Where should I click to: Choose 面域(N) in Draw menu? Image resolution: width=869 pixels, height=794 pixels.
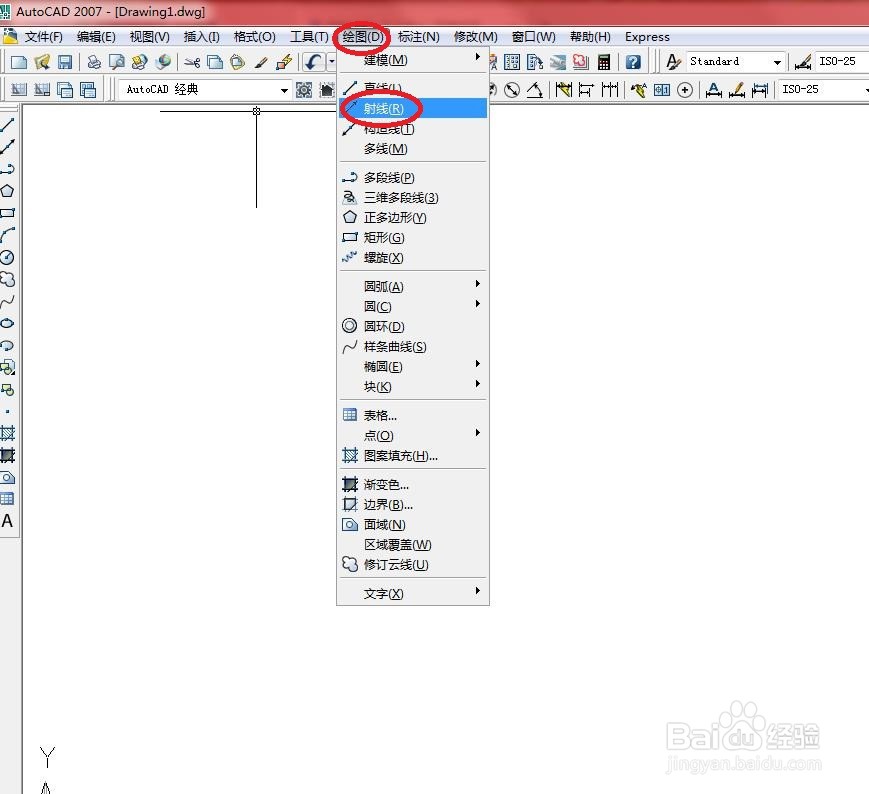click(x=413, y=524)
